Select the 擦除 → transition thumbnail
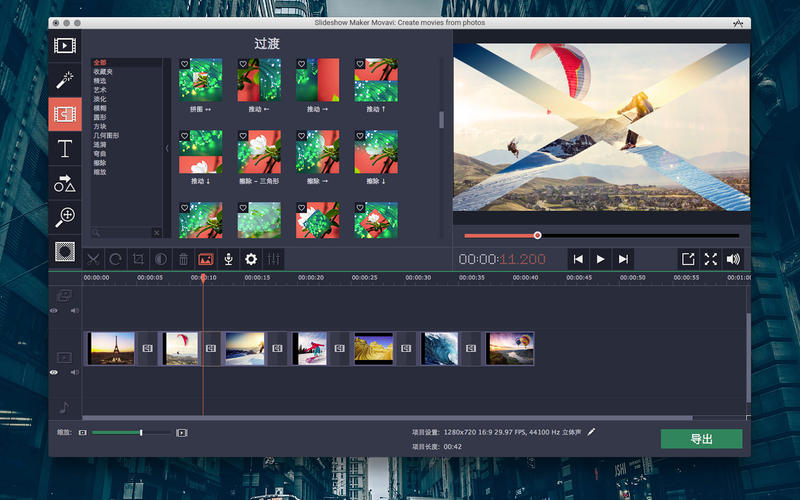The height and width of the screenshot is (500, 800). pos(317,152)
